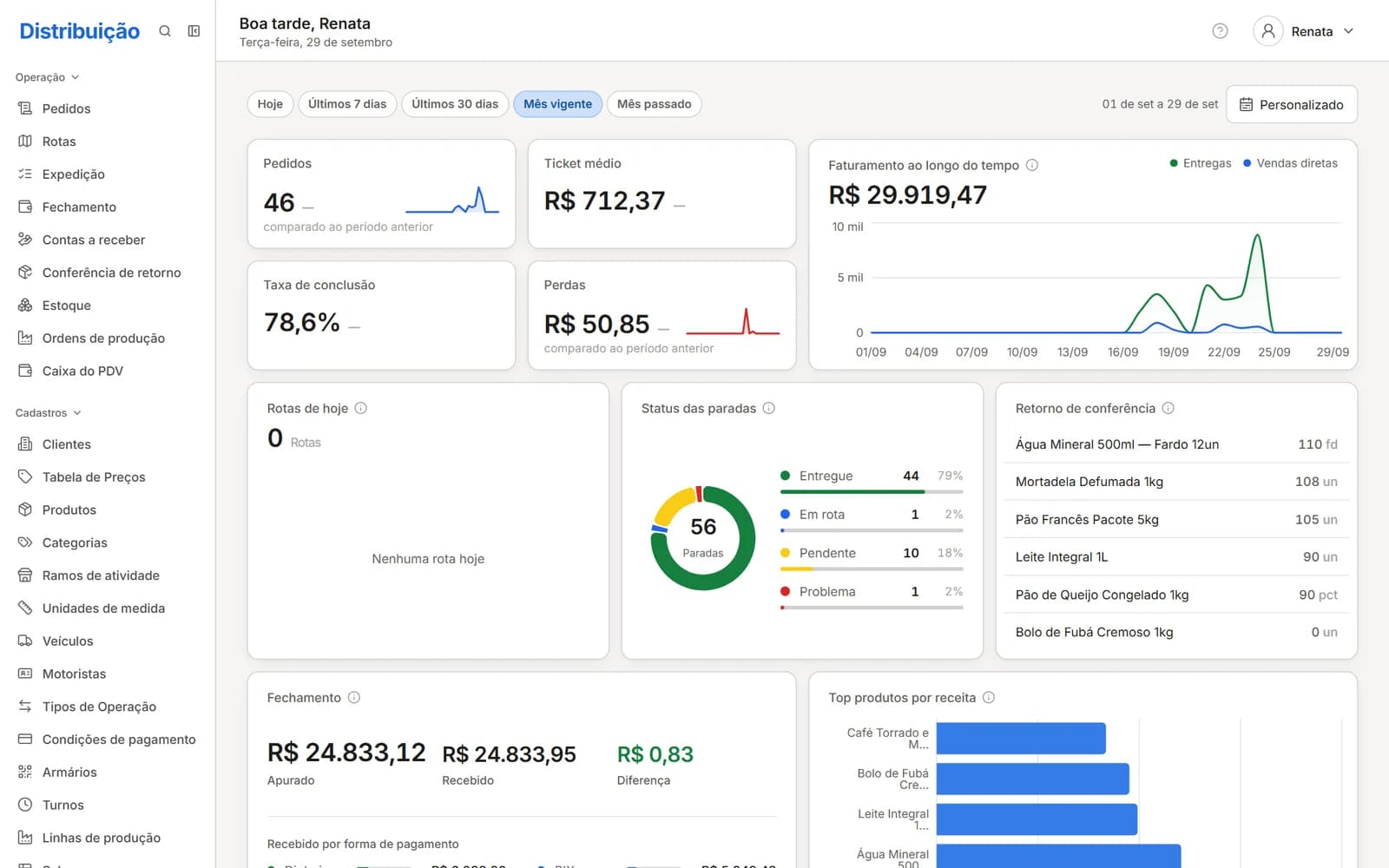Open the Personalizado date range picker
This screenshot has height=868, width=1389.
click(1292, 104)
